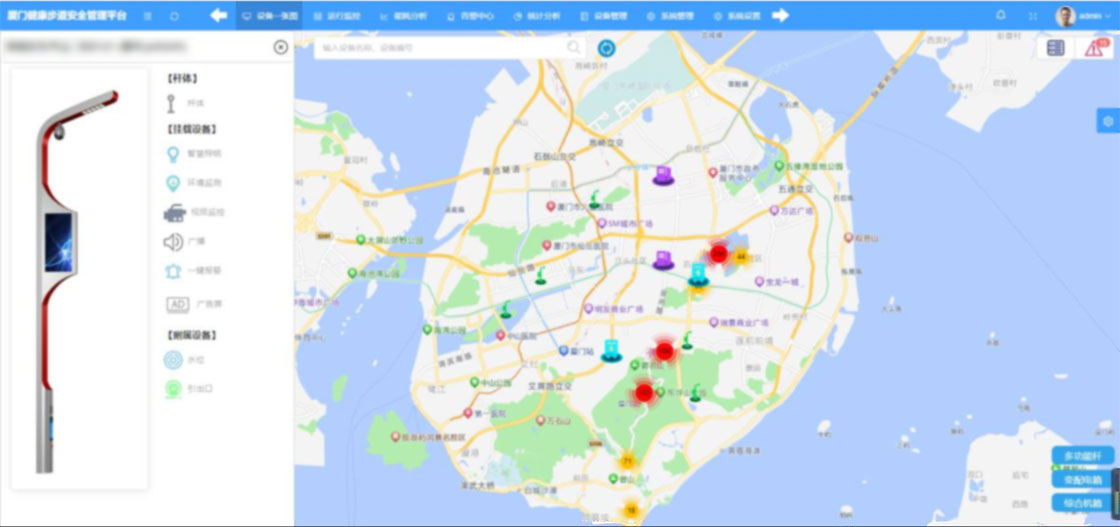Image resolution: width=1120 pixels, height=527 pixels.
Task: Open the AD advertising screen item
Action: 177,304
